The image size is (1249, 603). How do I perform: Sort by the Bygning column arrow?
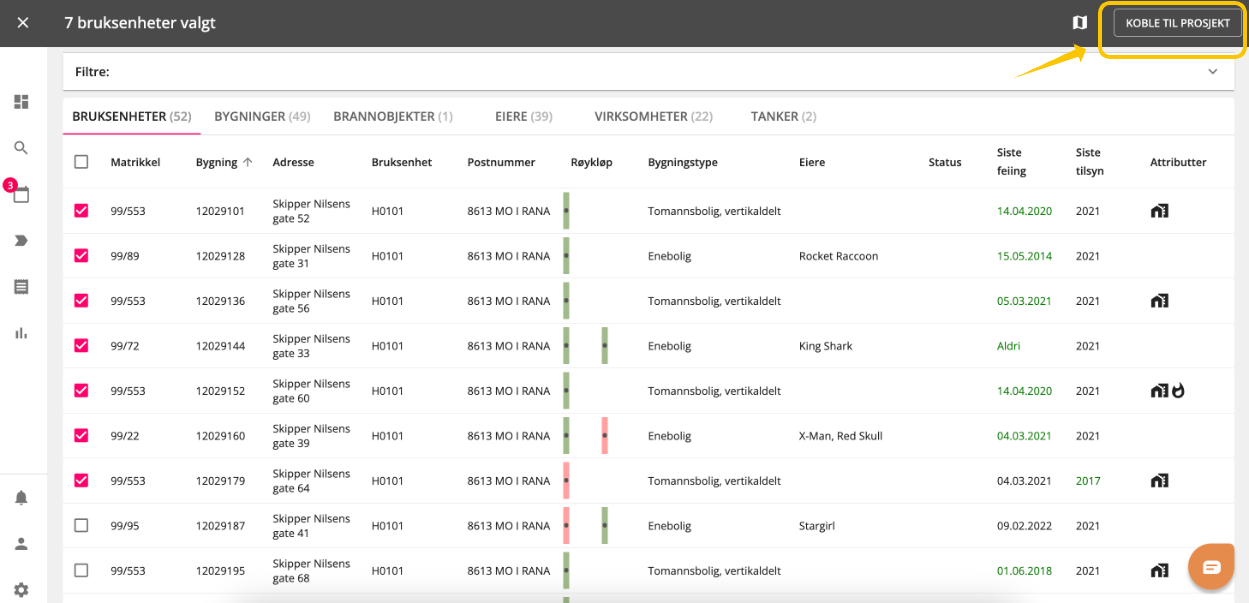(248, 162)
